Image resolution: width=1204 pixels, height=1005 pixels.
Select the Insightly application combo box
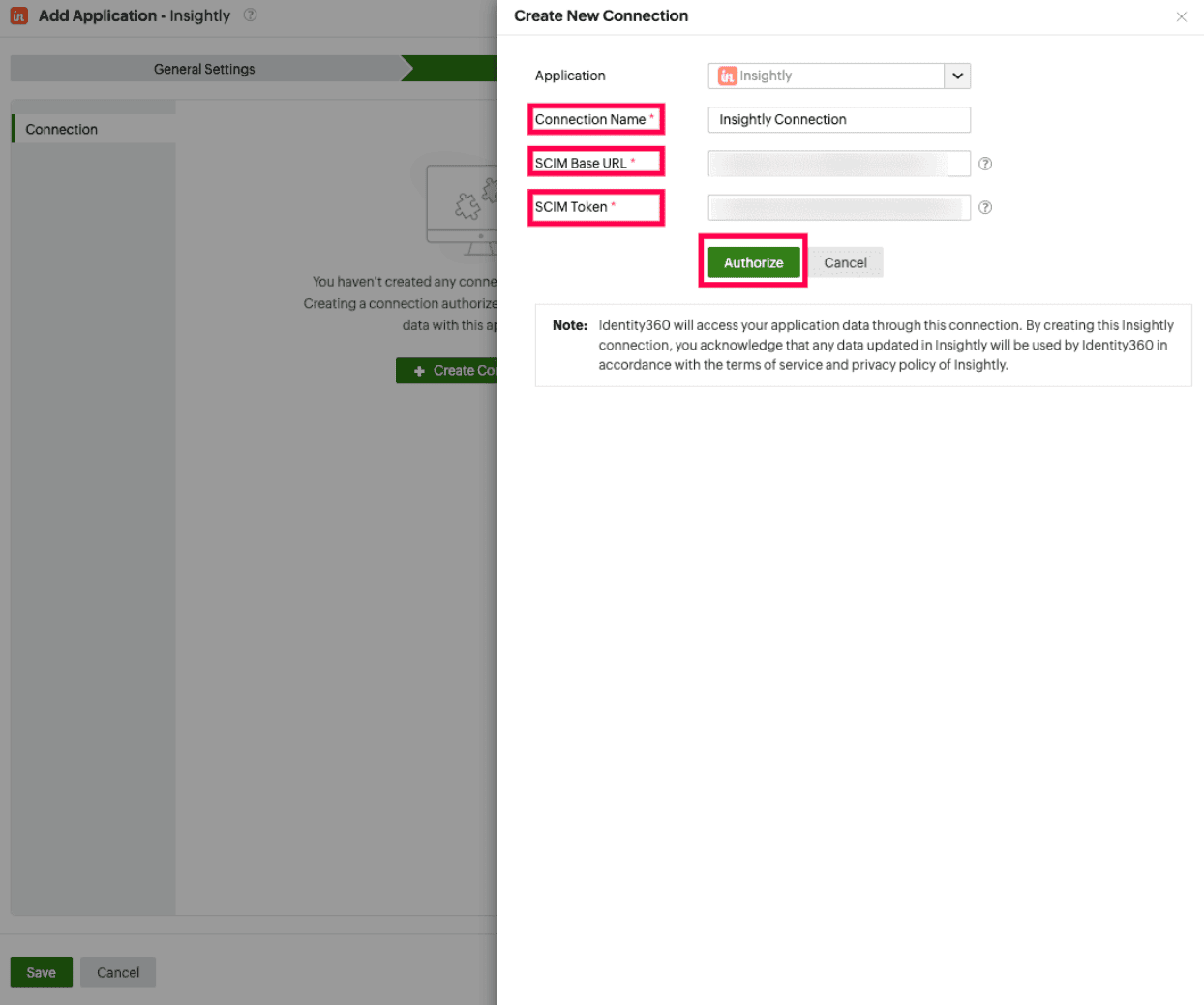(839, 76)
